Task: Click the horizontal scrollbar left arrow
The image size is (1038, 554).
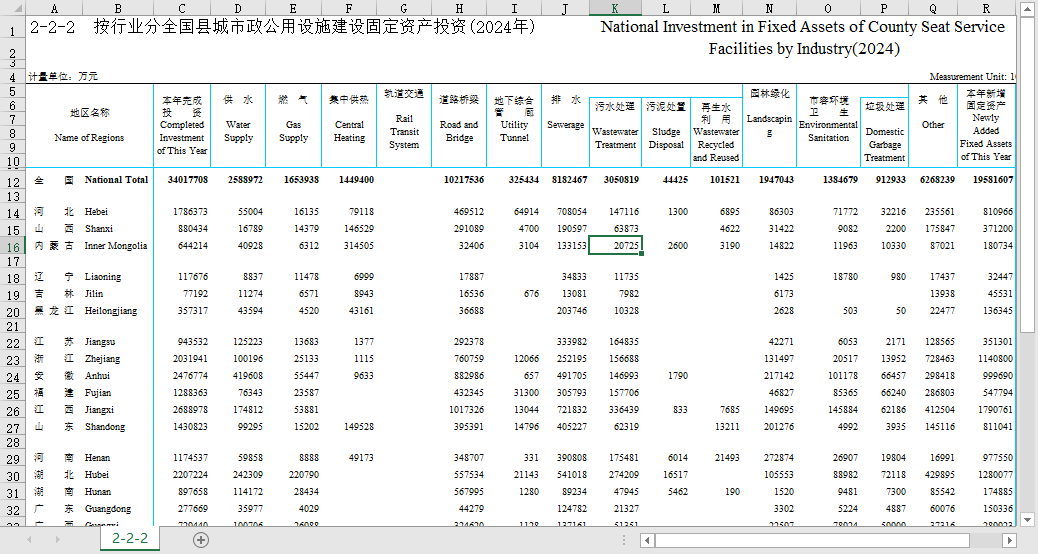Action: (647, 541)
